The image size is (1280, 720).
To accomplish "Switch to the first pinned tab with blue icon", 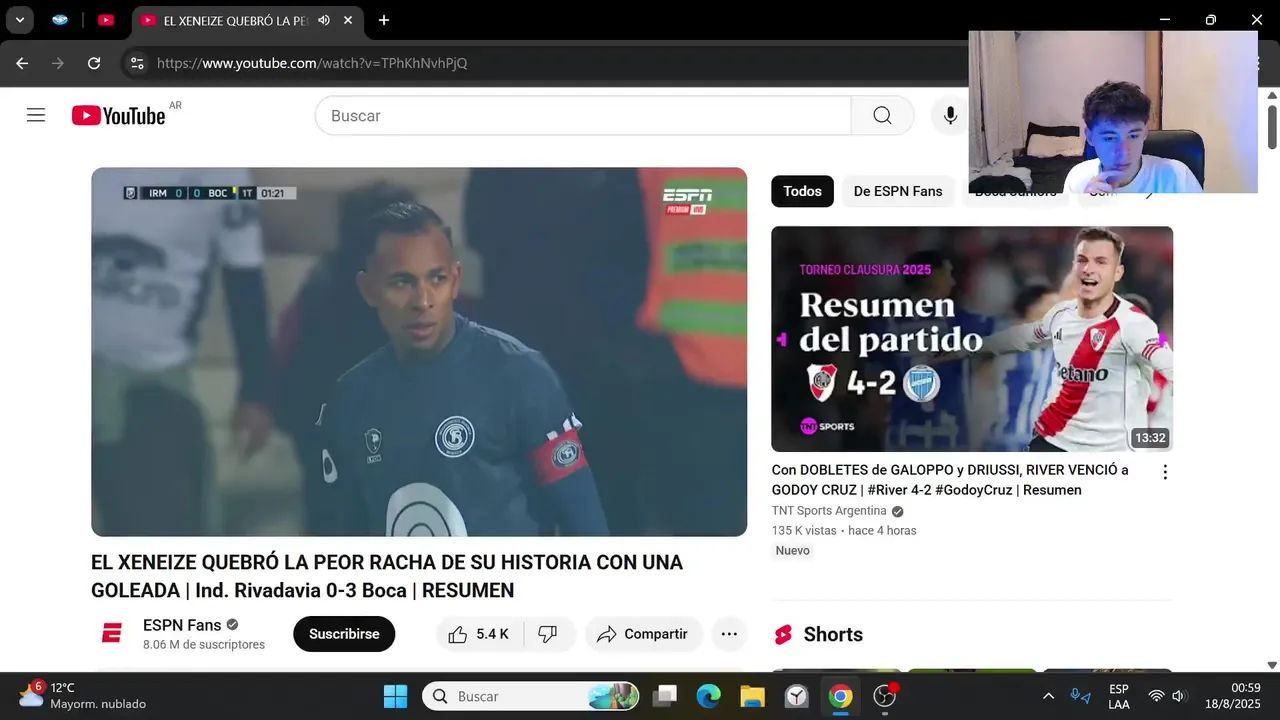I will (60, 20).
